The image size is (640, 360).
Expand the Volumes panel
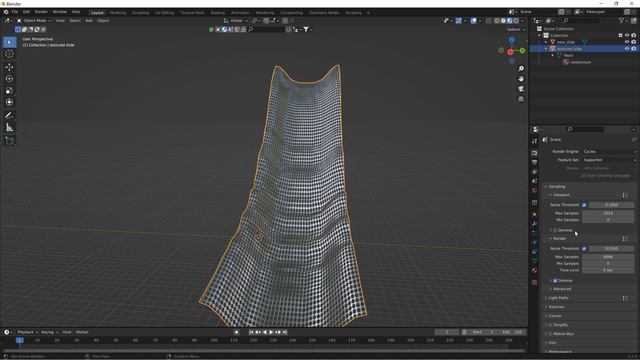click(x=556, y=307)
